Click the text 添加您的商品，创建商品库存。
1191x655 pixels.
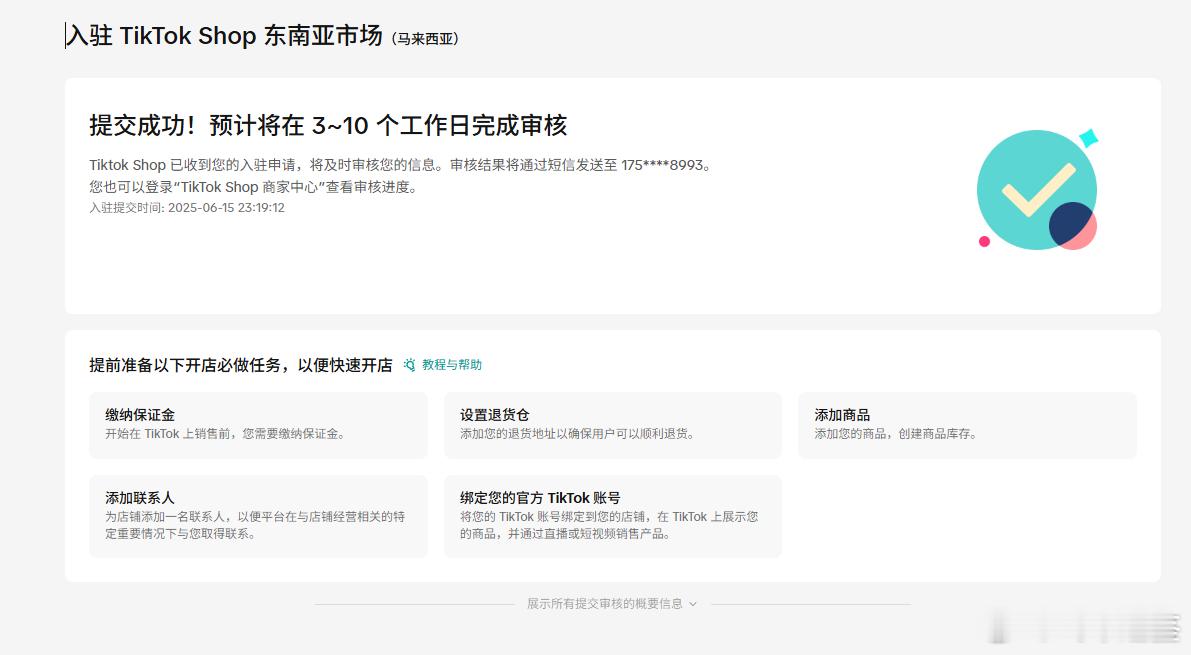(x=896, y=434)
